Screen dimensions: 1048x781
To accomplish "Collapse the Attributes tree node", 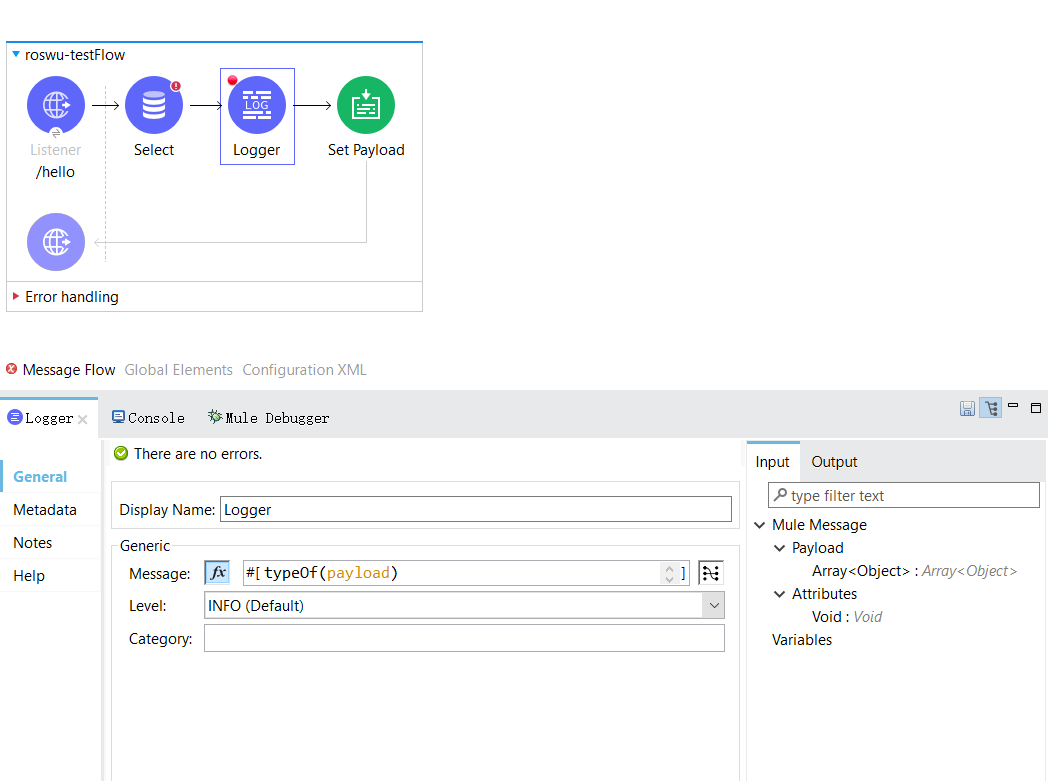I will [779, 594].
